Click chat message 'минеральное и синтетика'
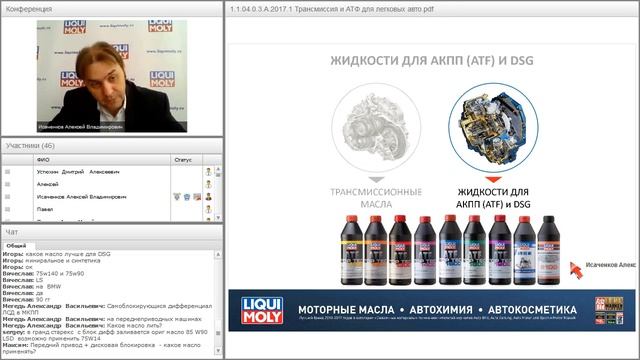 coord(51,260)
